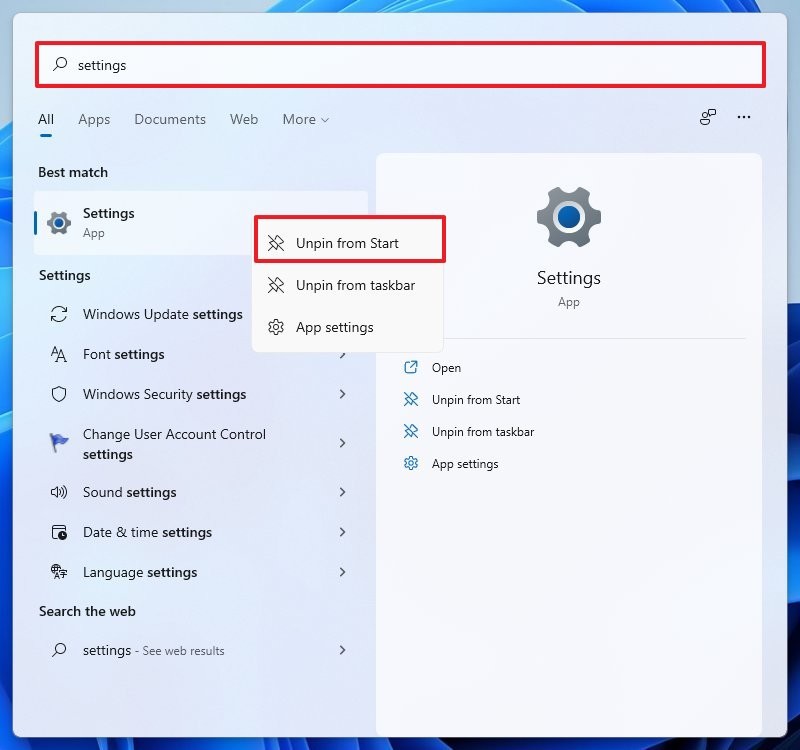This screenshot has height=750, width=800.
Task: Switch to the Apps tab
Action: (94, 119)
